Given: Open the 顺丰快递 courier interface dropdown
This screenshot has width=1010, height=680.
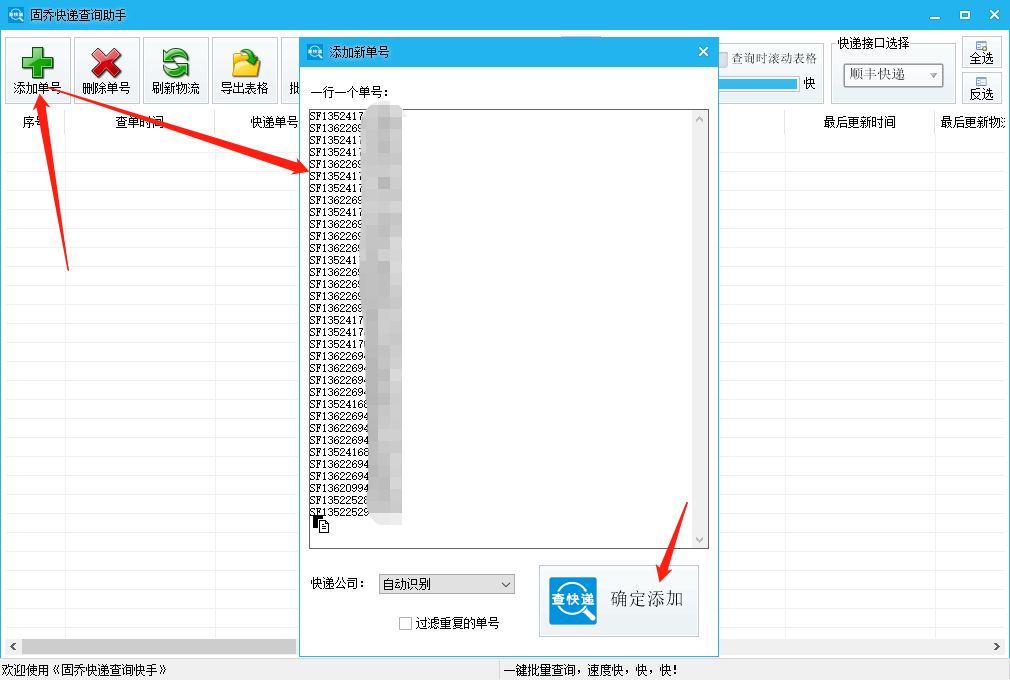Looking at the screenshot, I should (x=893, y=75).
